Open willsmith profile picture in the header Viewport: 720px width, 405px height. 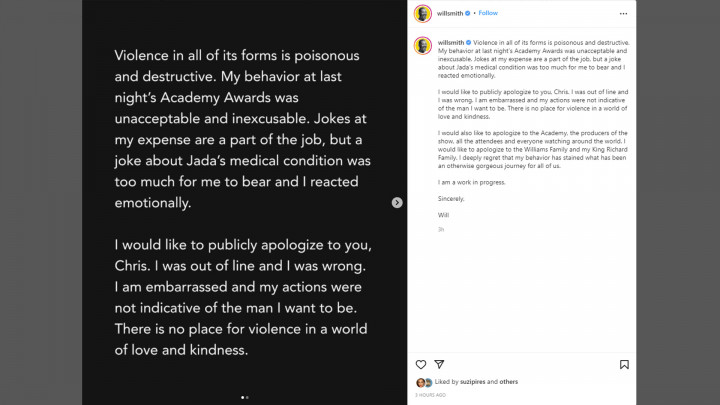click(423, 13)
